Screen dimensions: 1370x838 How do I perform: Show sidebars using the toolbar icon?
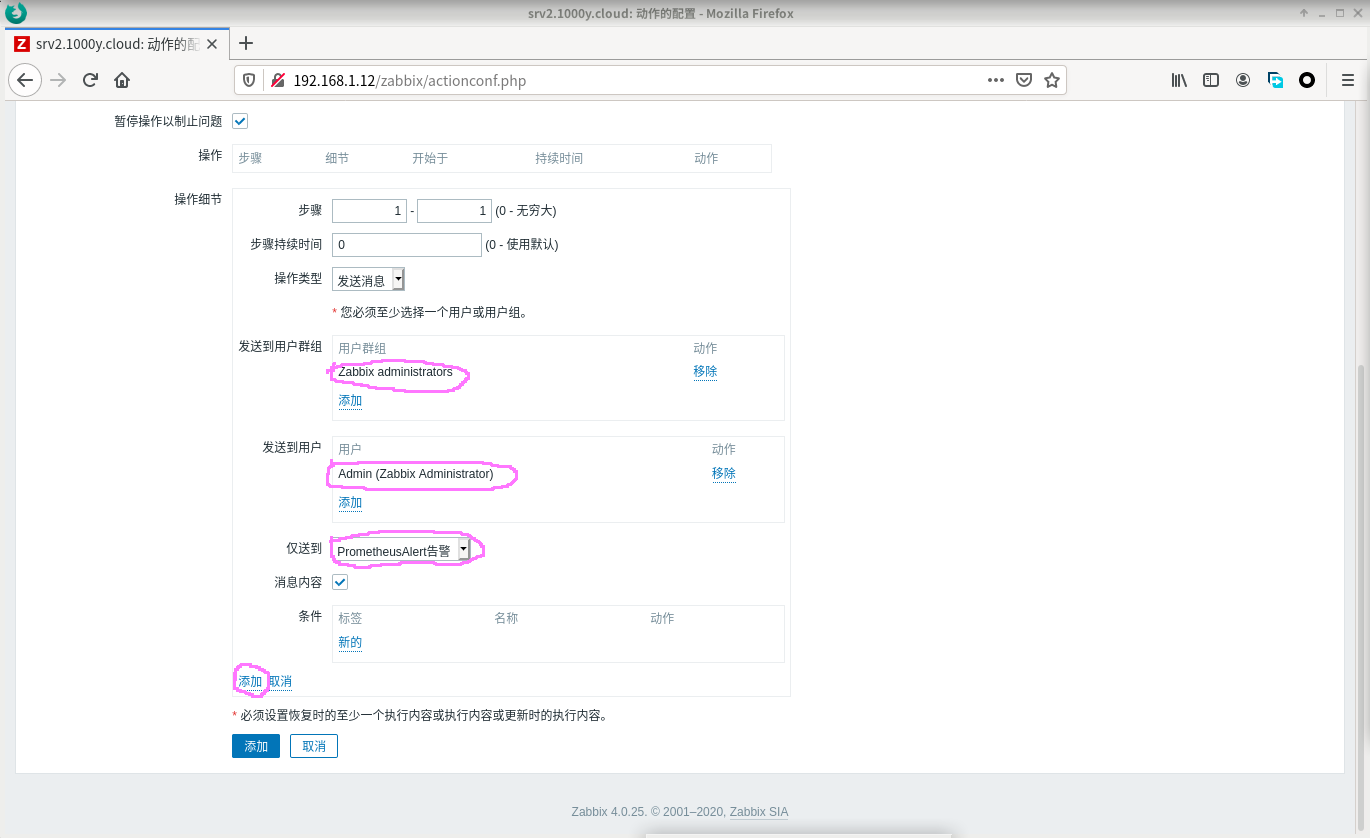click(x=1211, y=80)
